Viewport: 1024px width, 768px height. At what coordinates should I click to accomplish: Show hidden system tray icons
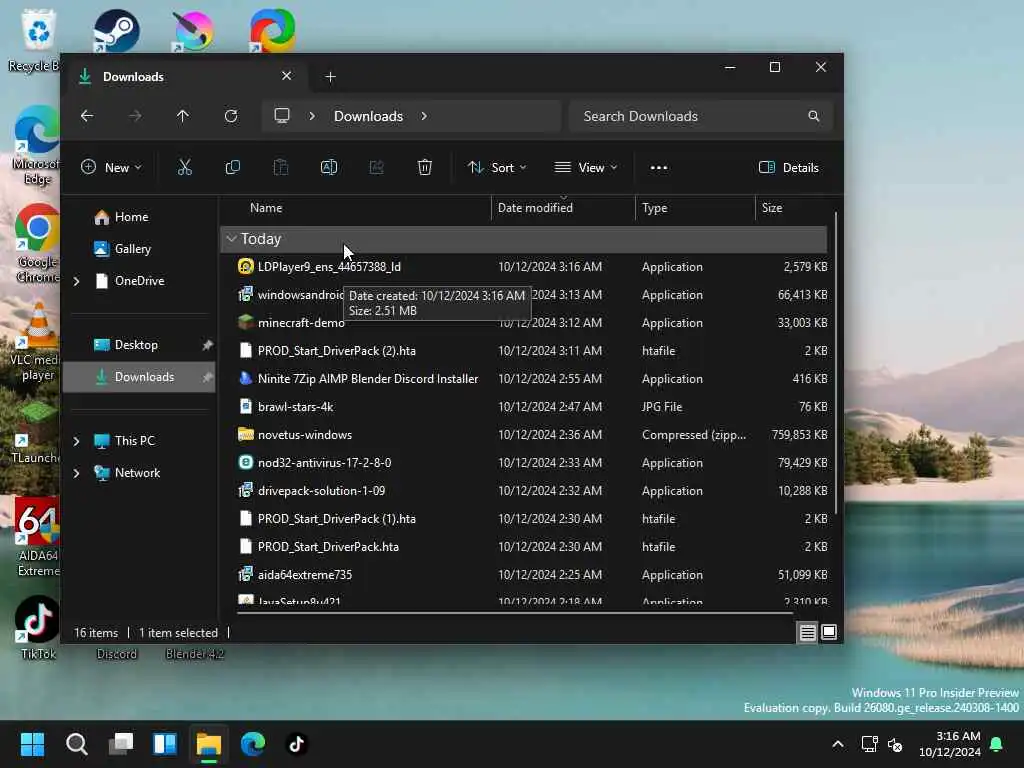(838, 744)
